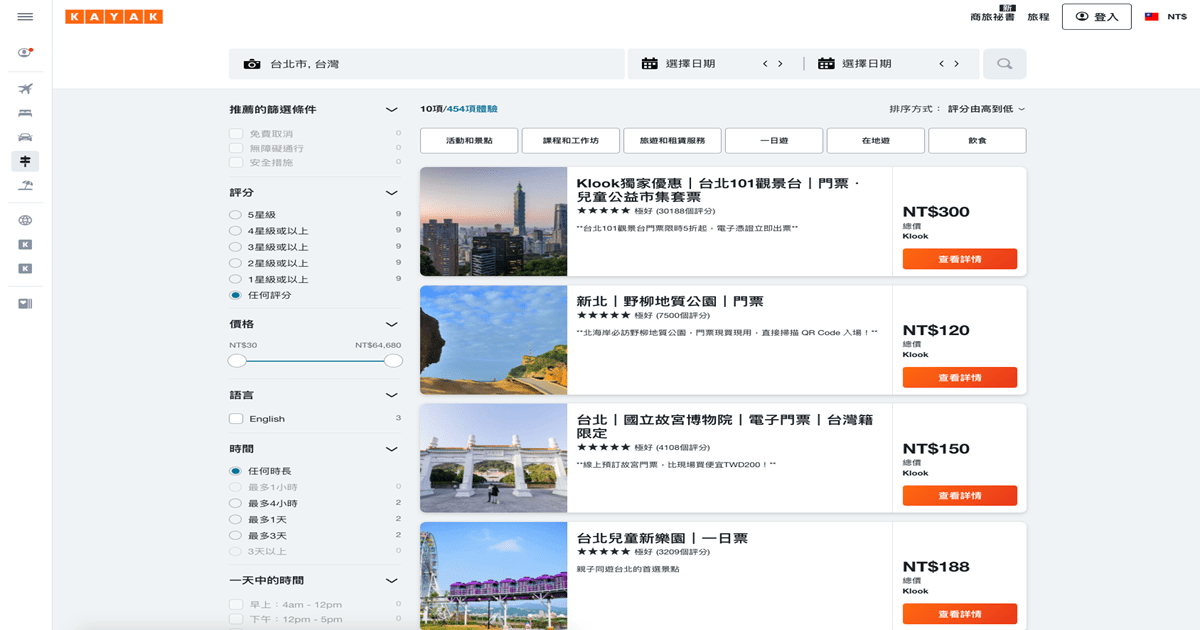Tick the 早上: 4am - 12pm checkbox
The image size is (1200, 630).
click(236, 605)
